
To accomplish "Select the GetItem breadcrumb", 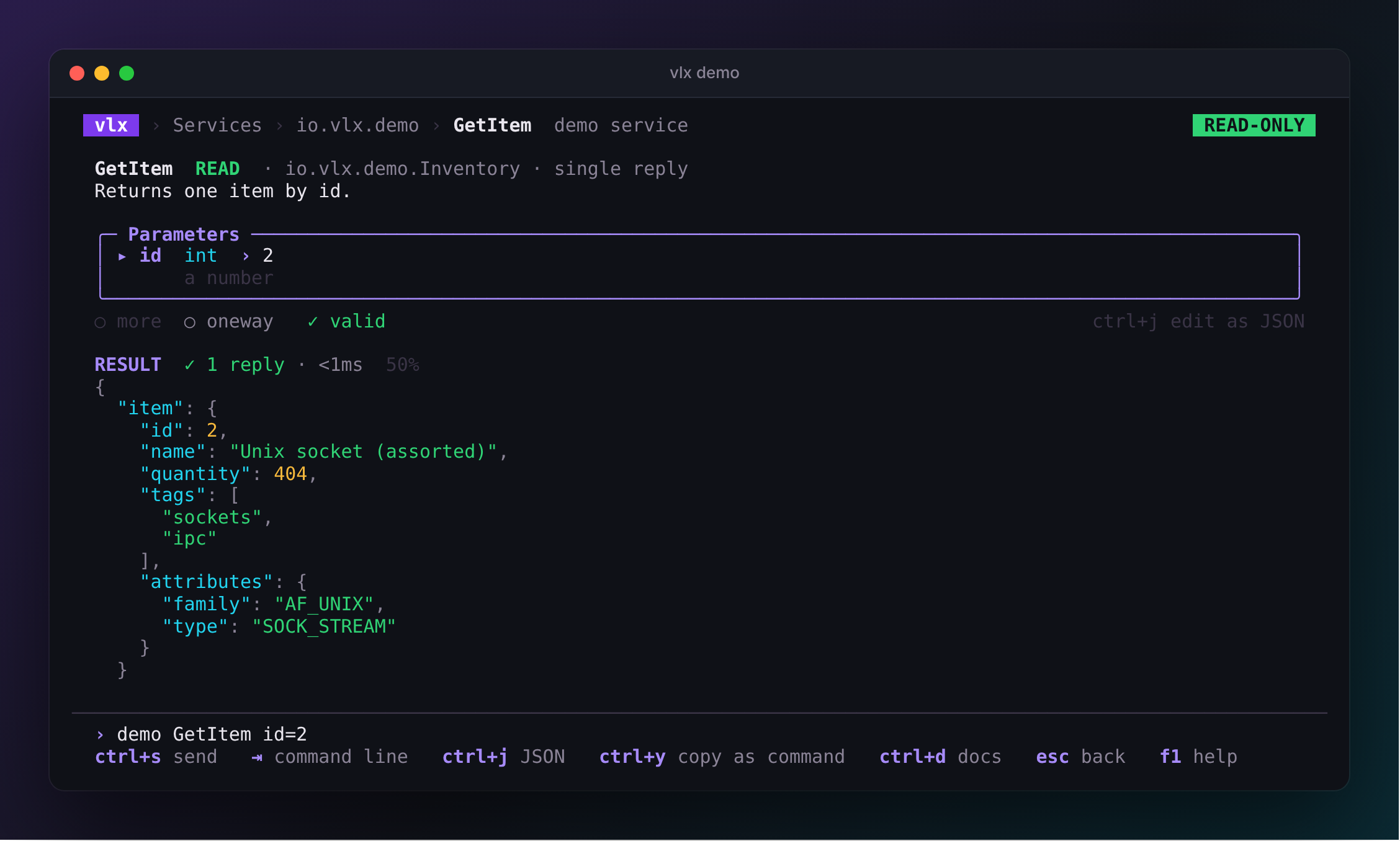I will coord(492,125).
